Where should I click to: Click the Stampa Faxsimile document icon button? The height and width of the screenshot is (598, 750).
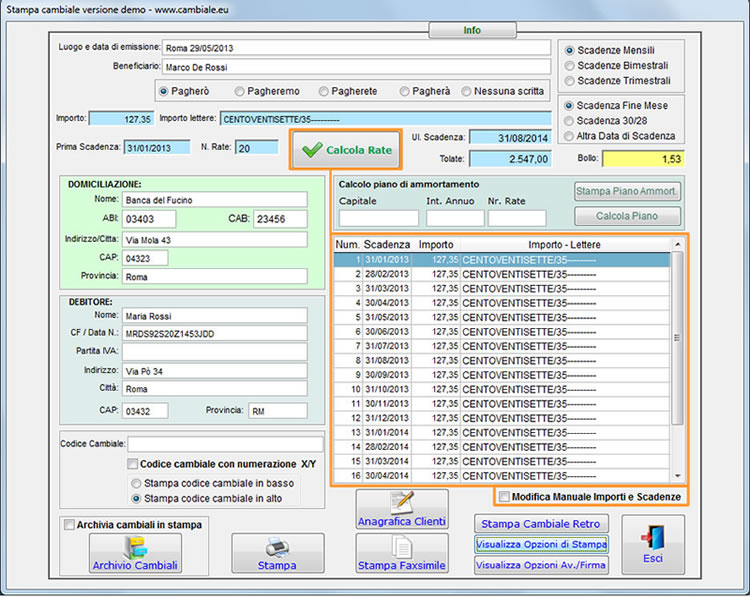[x=402, y=553]
